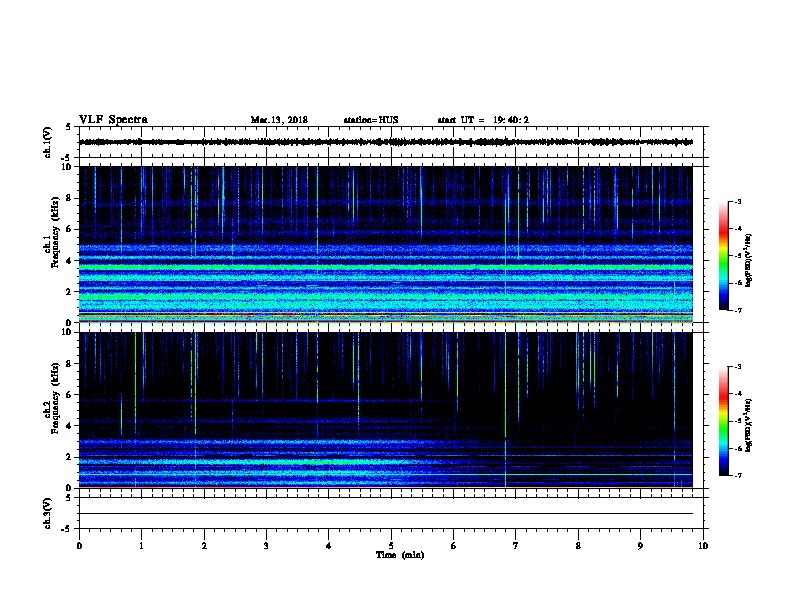Click the ch.2 spectrogram color scale bar
This screenshot has width=792, height=612.
(x=723, y=421)
